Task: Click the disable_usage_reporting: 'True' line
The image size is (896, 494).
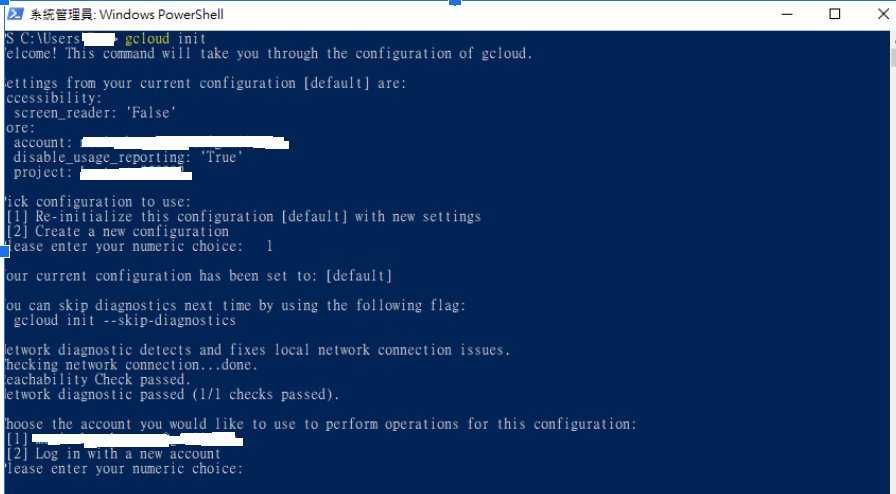Action: tap(128, 157)
